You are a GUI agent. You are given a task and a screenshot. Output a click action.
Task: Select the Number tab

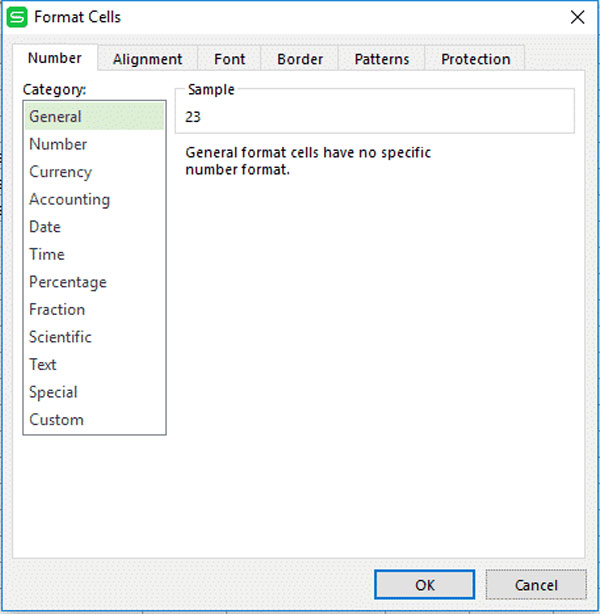click(x=55, y=58)
